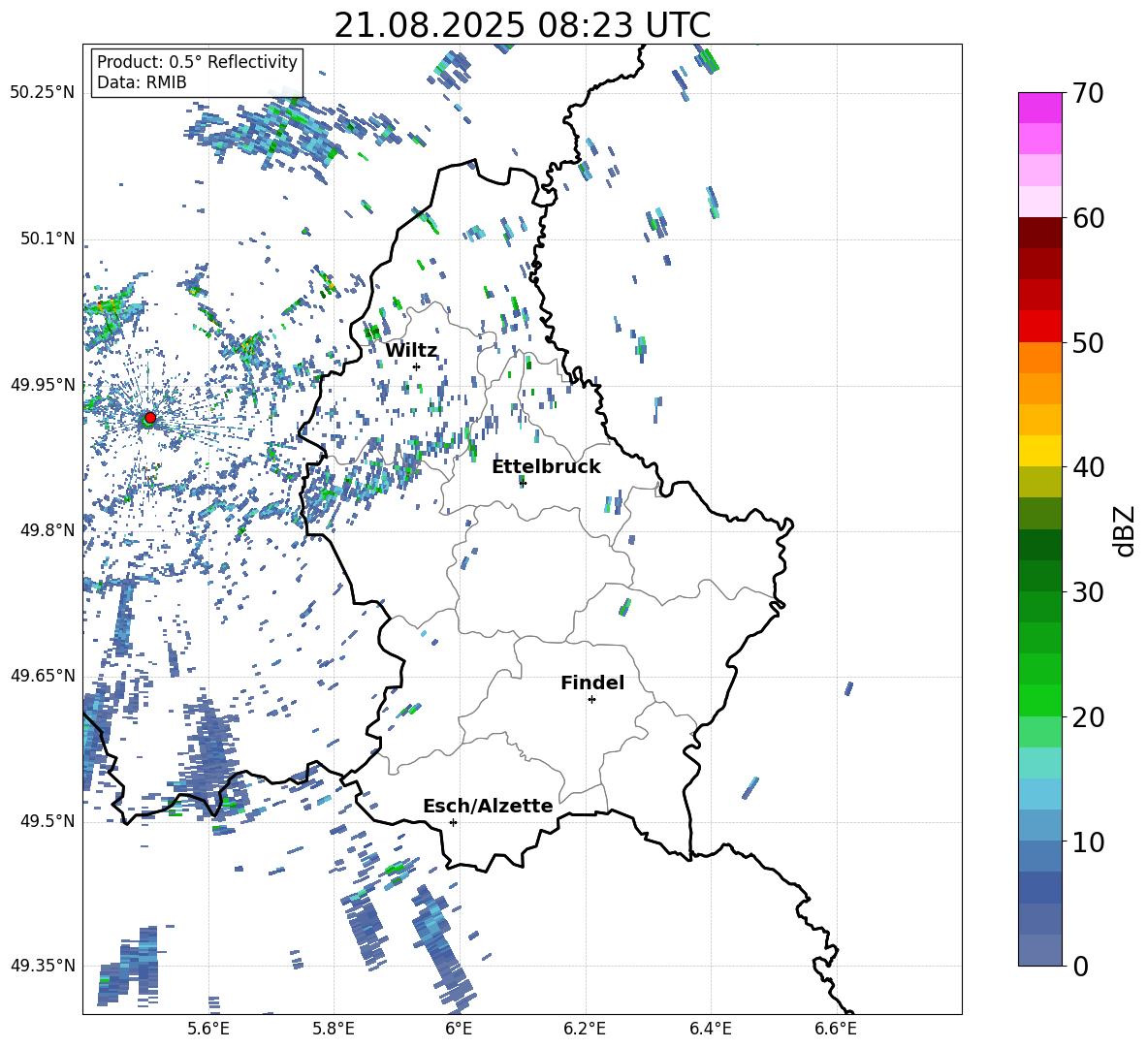This screenshot has height=1048, width=1148.
Task: Click the cross marker below Ettelbruck
Action: point(523,483)
